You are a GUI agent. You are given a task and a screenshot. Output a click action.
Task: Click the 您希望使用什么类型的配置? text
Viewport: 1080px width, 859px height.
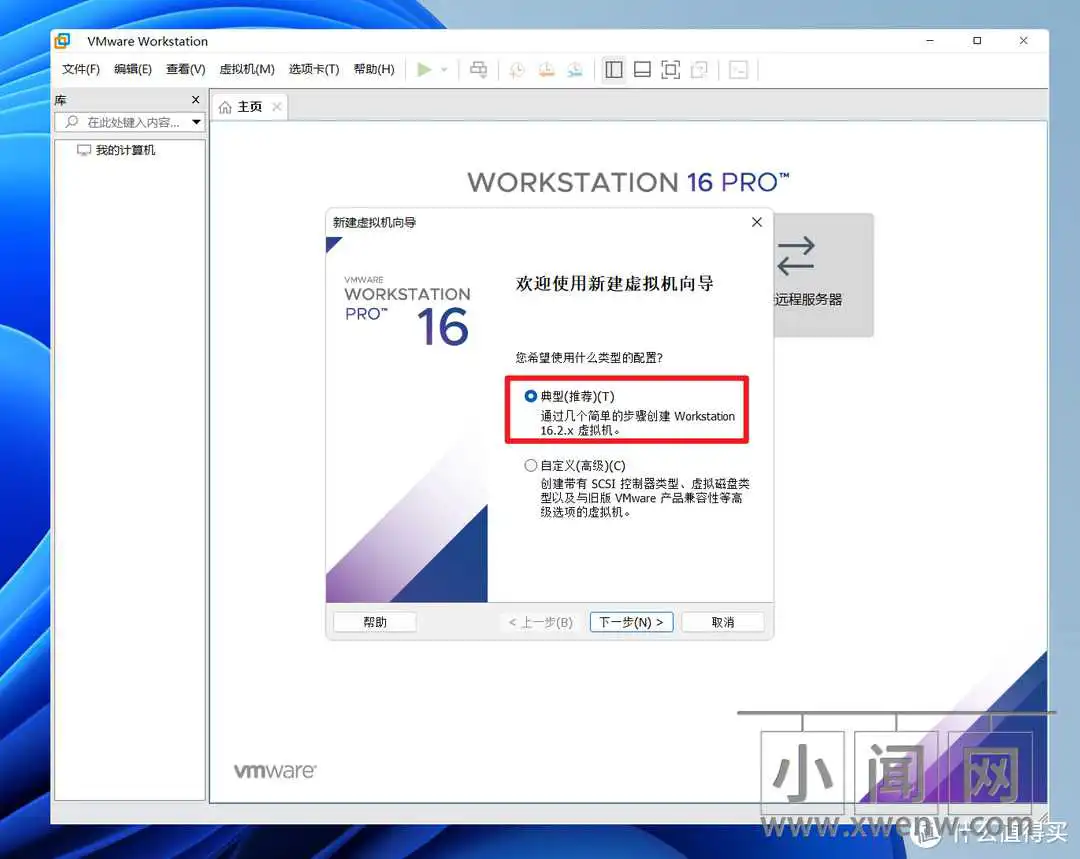coord(589,358)
